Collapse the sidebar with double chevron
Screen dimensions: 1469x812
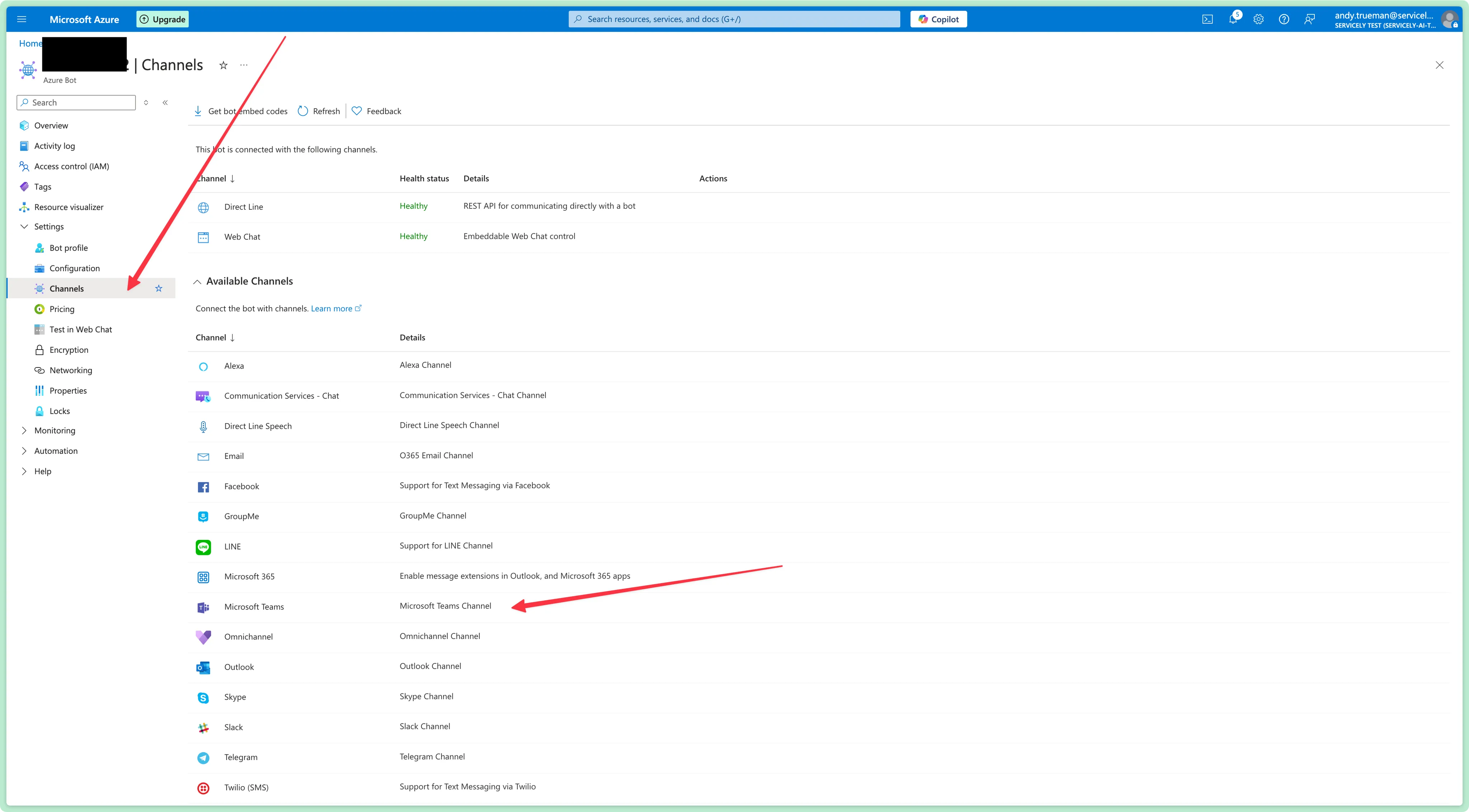(165, 103)
